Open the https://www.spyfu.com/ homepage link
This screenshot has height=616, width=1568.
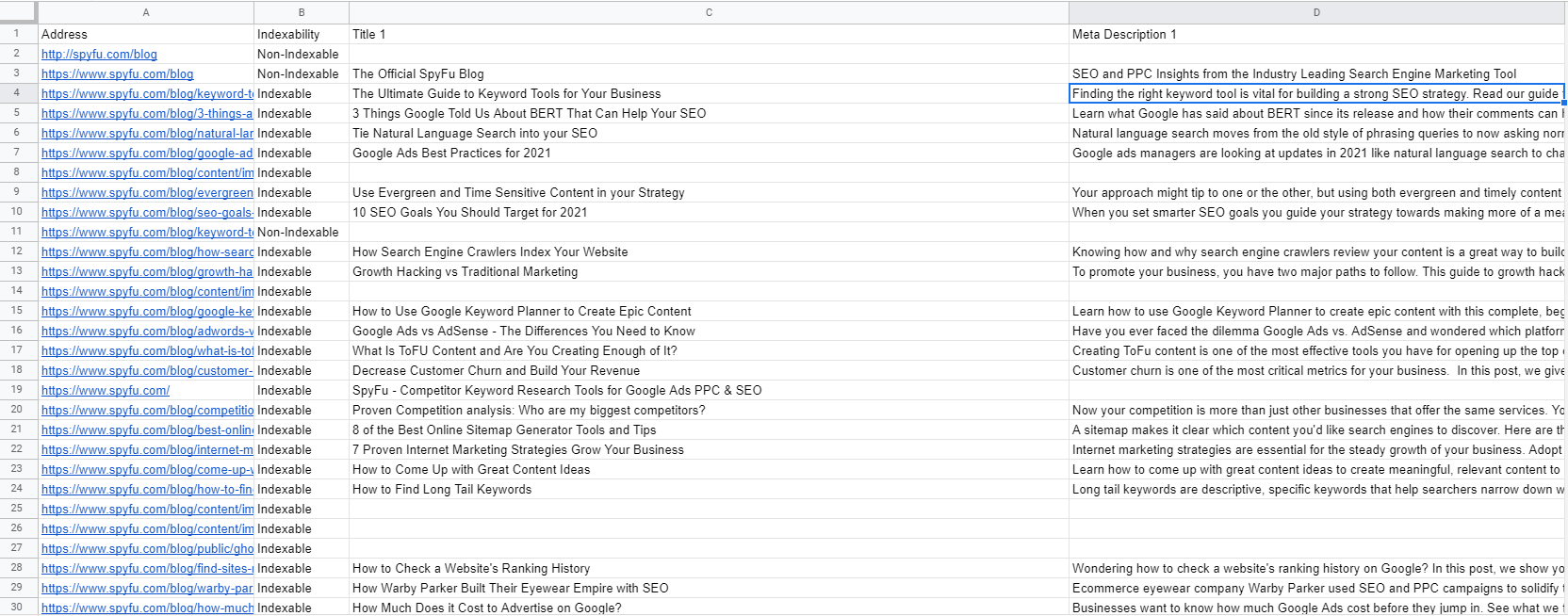106,391
